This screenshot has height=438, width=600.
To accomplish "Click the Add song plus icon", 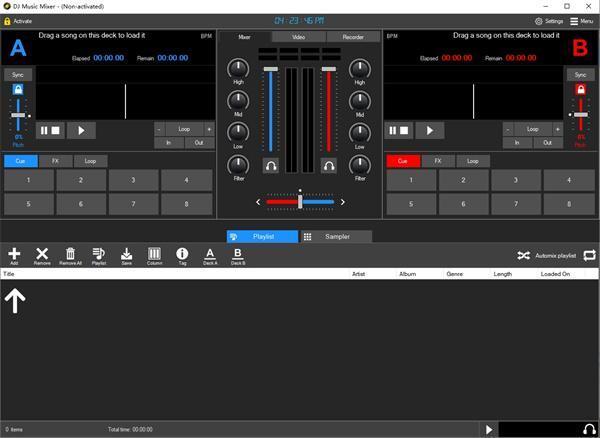I will pos(14,254).
